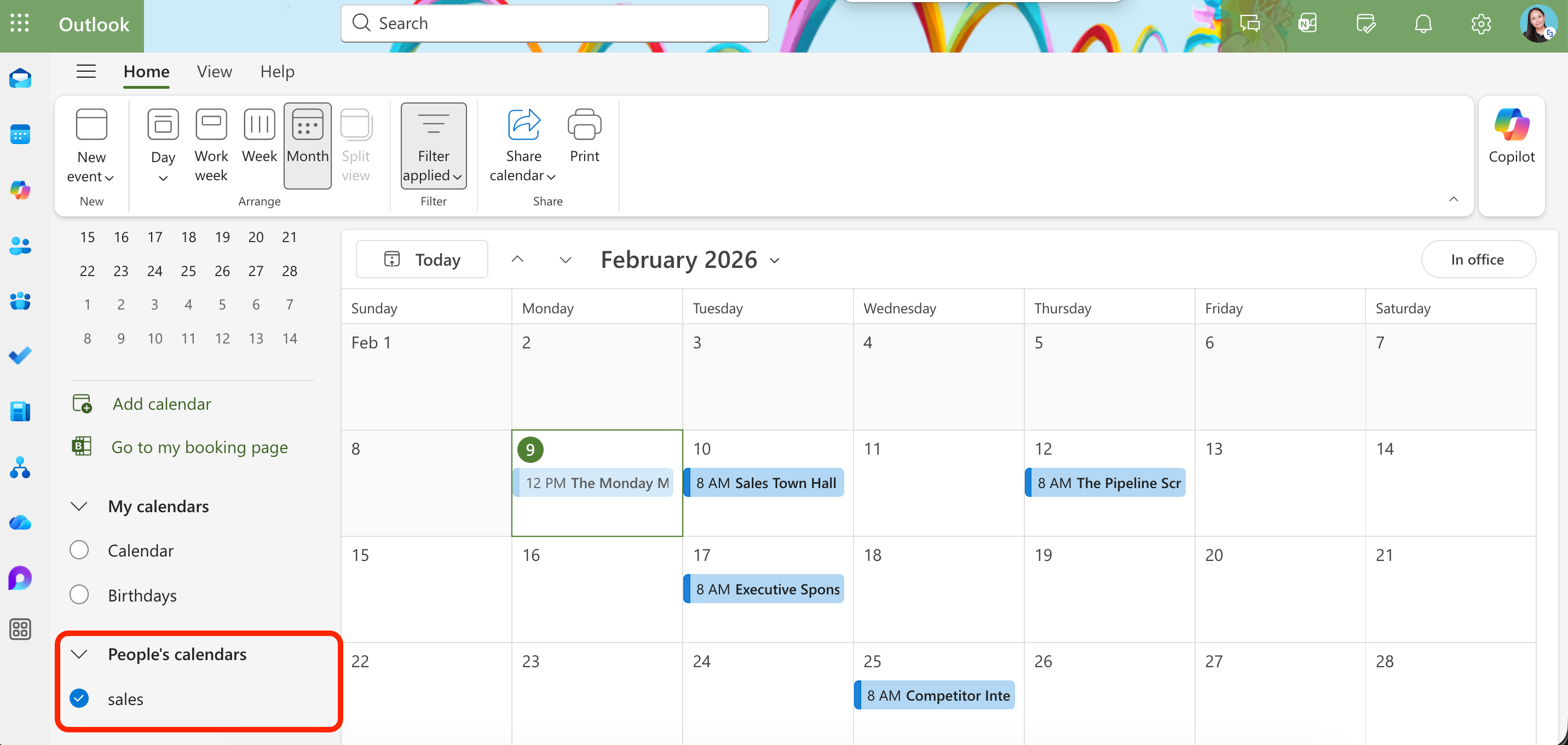Open the More apps grid icon
The image size is (1568, 745).
coord(20,629)
